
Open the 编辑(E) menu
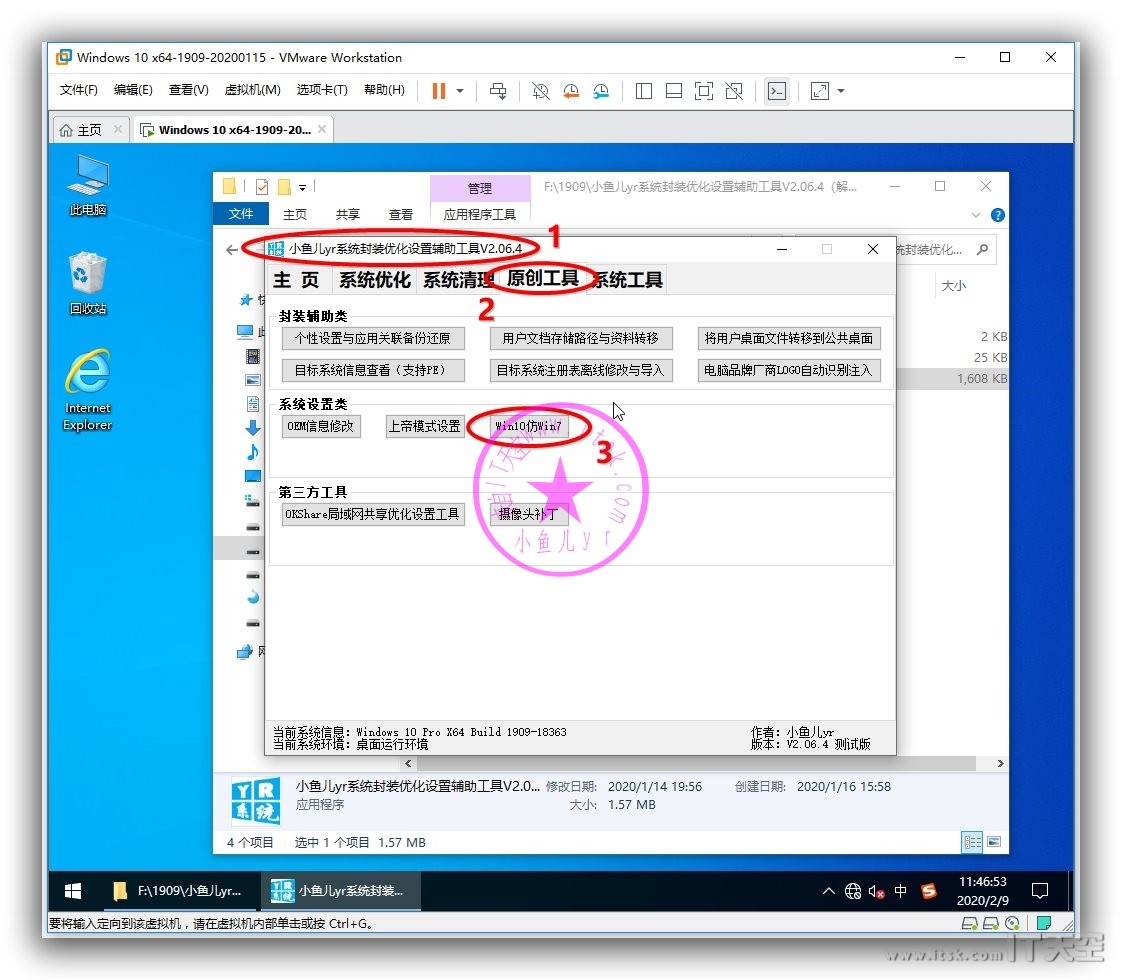pos(133,90)
